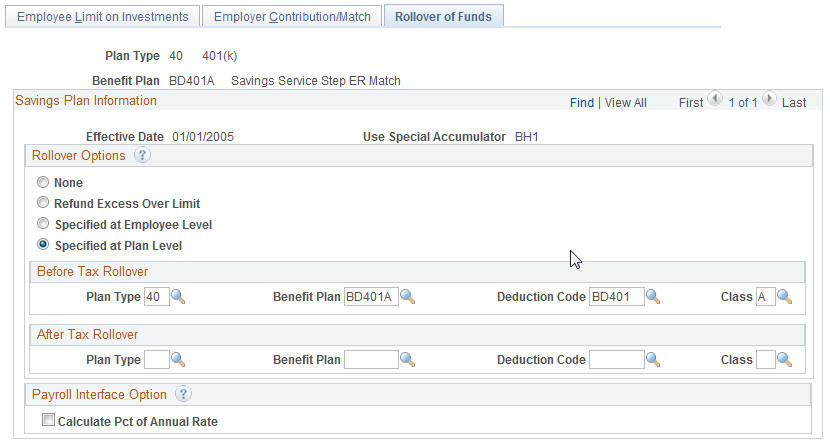Click the View All link
This screenshot has width=830, height=445.
coord(626,103)
